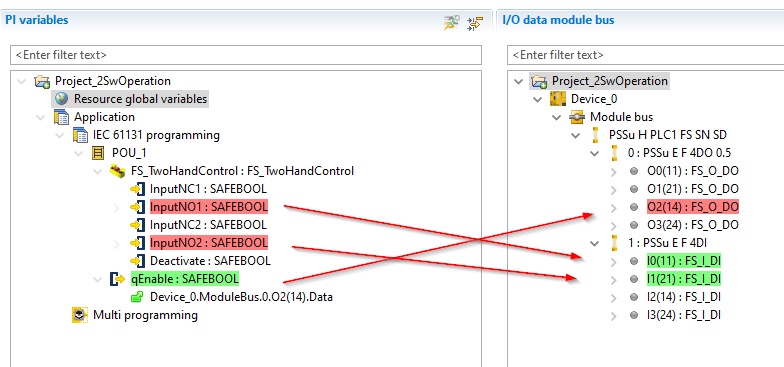This screenshot has width=784, height=367.
Task: Click the FS_TwoHandControl function block icon
Action: (118, 171)
